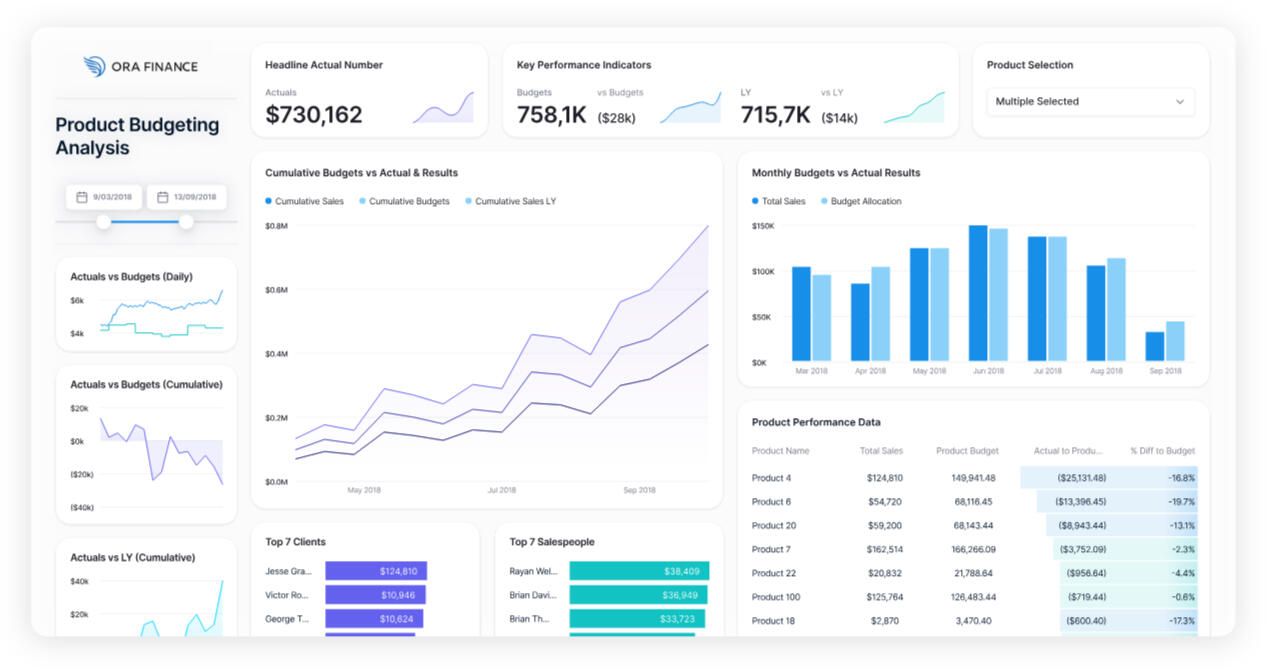Open the Multiple Selected product dropdown

[x=1089, y=102]
